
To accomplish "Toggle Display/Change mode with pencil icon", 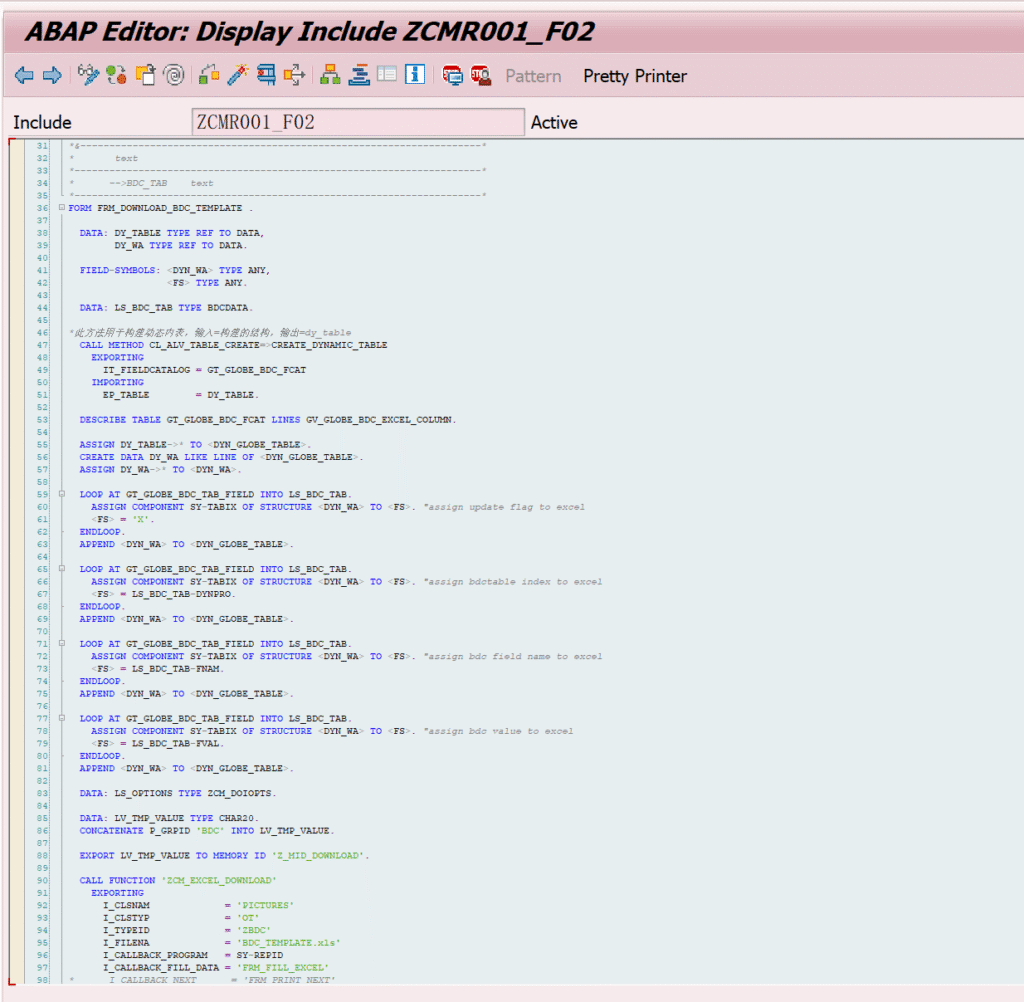I will (89, 76).
